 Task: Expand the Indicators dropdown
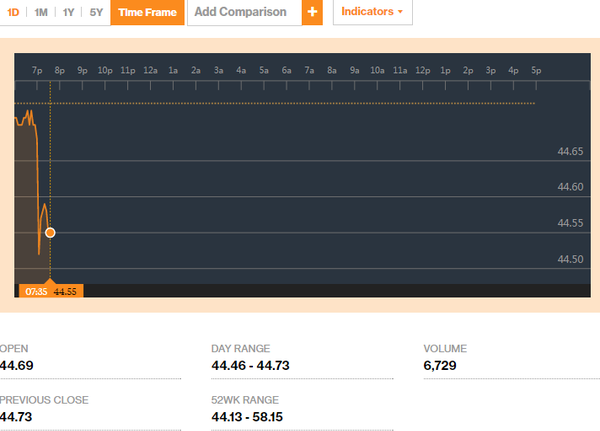pos(372,12)
